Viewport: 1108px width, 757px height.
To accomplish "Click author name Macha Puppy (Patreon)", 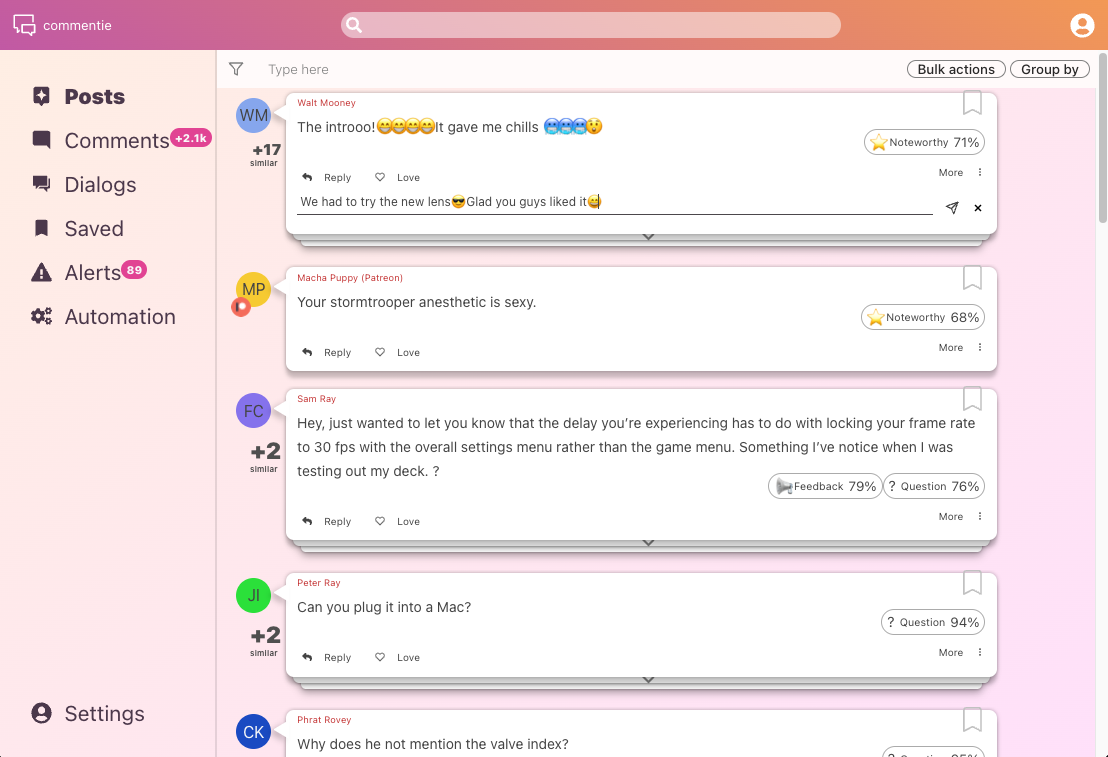I will (x=350, y=278).
